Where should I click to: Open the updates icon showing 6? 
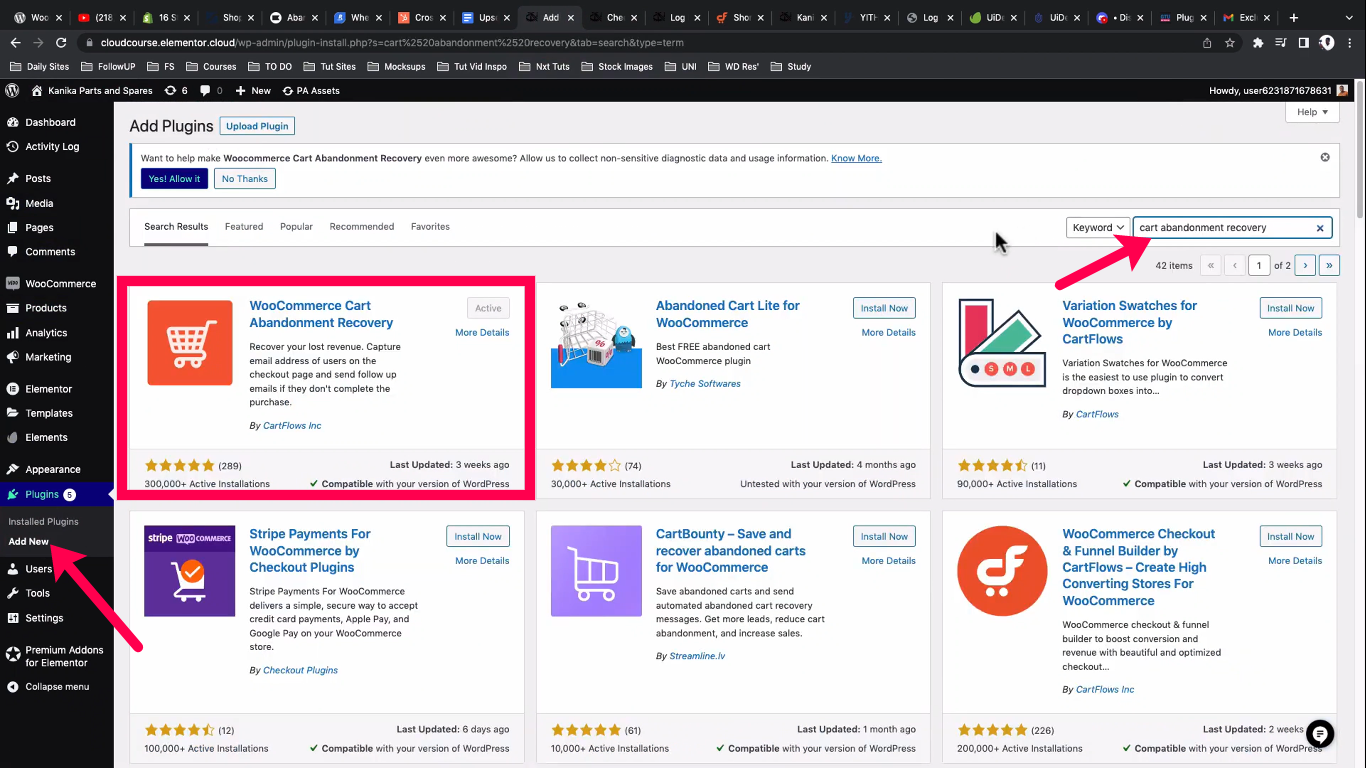tap(175, 90)
